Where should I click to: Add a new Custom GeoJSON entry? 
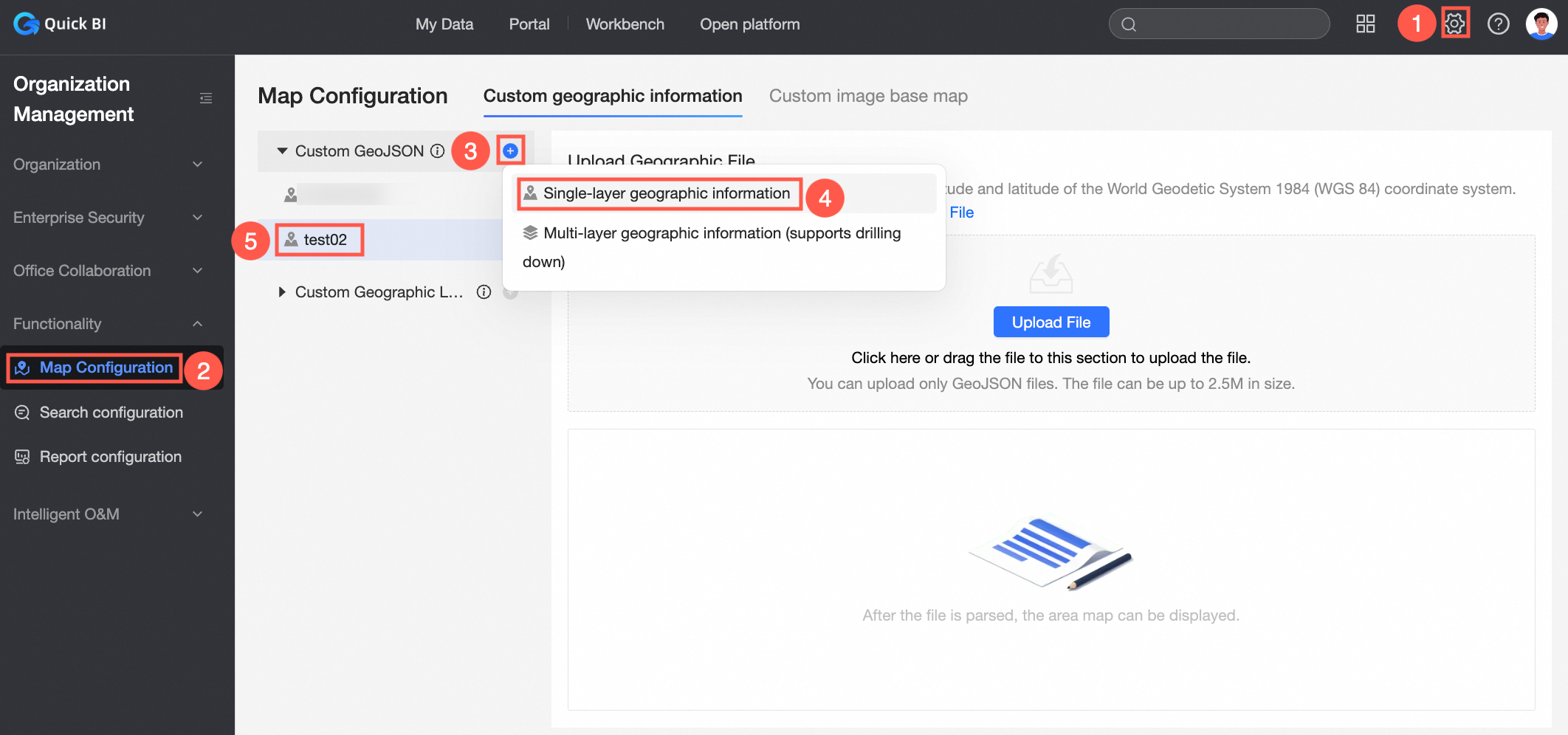510,151
